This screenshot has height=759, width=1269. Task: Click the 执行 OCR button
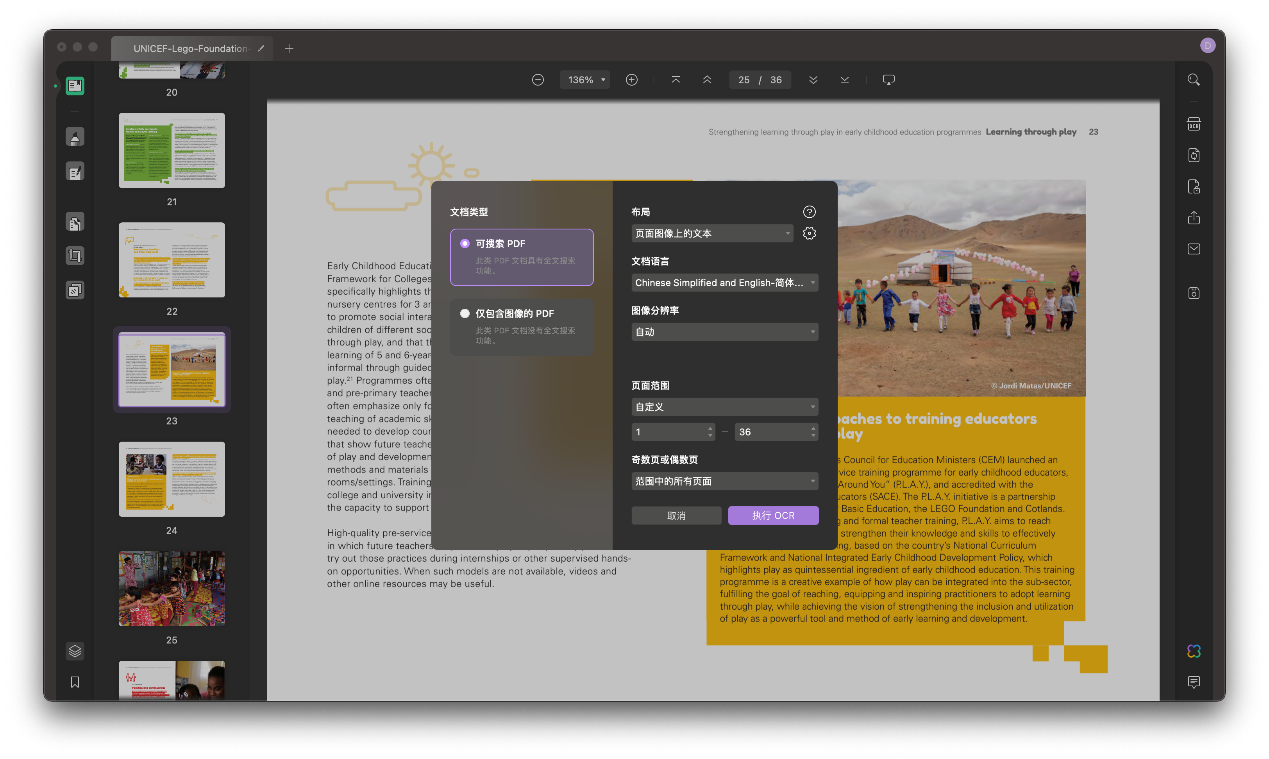(773, 516)
